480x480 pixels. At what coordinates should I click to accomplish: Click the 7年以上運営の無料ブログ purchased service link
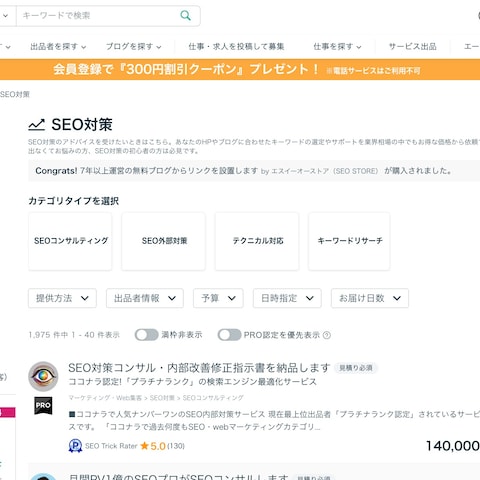click(x=169, y=171)
